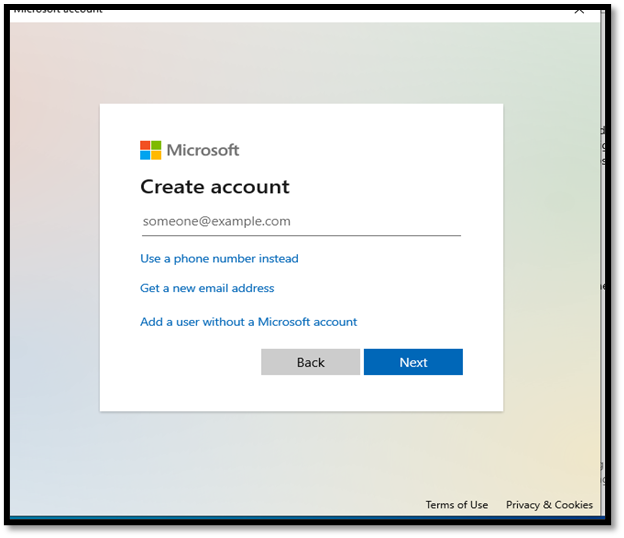624x538 pixels.
Task: Open 'Use a phone number instead' link
Action: click(x=219, y=259)
